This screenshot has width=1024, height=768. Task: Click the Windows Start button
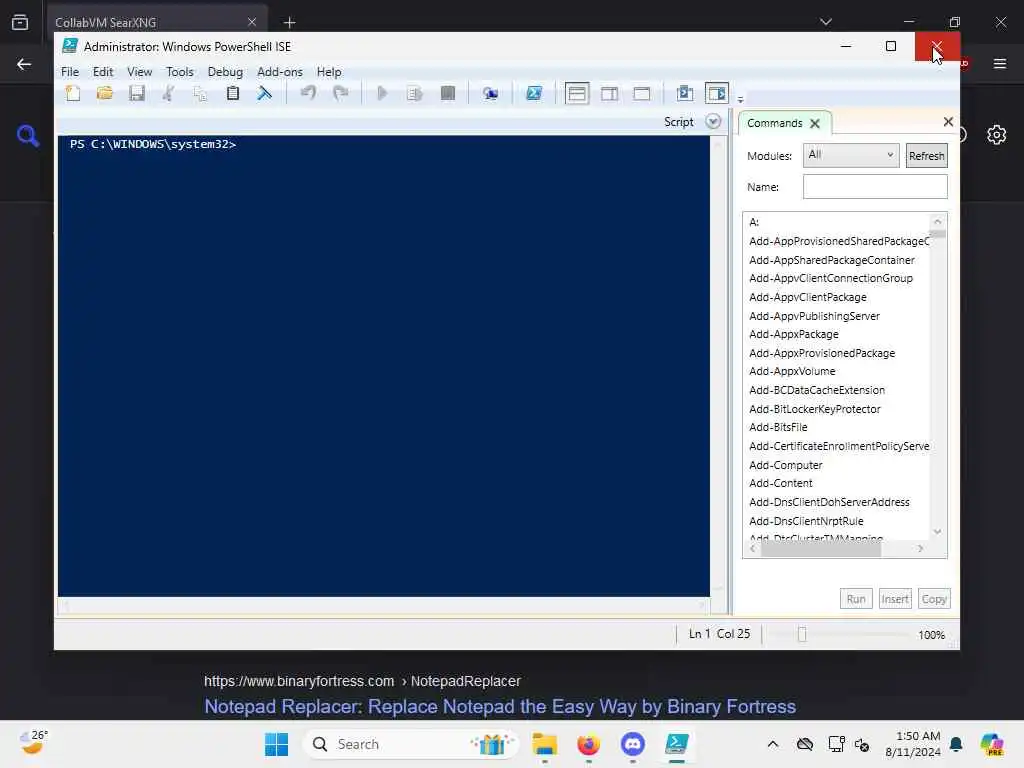tap(276, 744)
